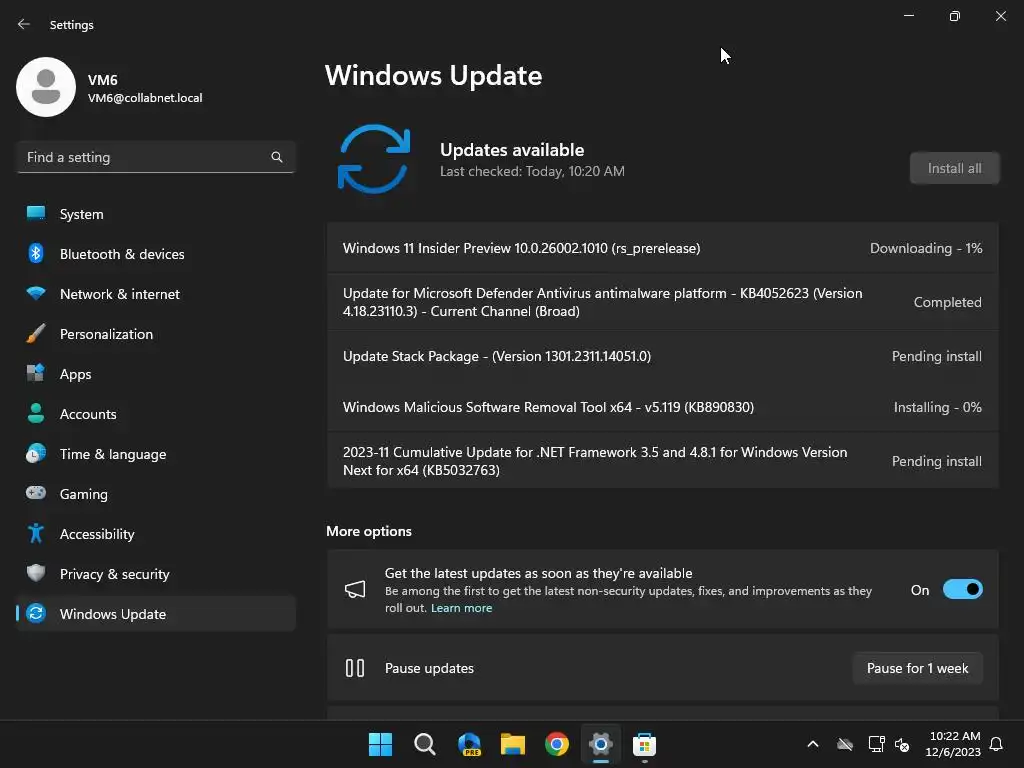Click the Gaming controller icon

click(x=36, y=493)
